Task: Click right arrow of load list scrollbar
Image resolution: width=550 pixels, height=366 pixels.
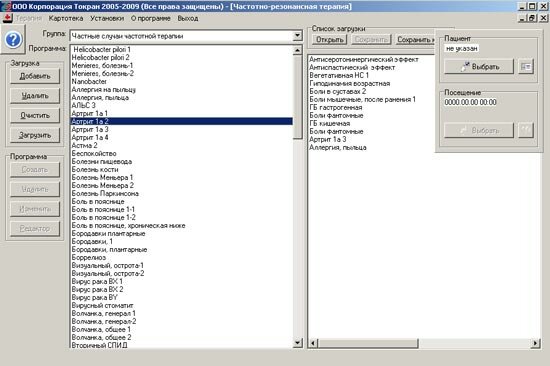Action: coord(535,343)
